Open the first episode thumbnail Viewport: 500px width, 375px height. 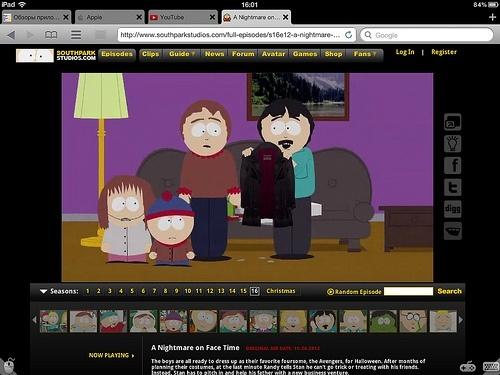tap(53, 321)
